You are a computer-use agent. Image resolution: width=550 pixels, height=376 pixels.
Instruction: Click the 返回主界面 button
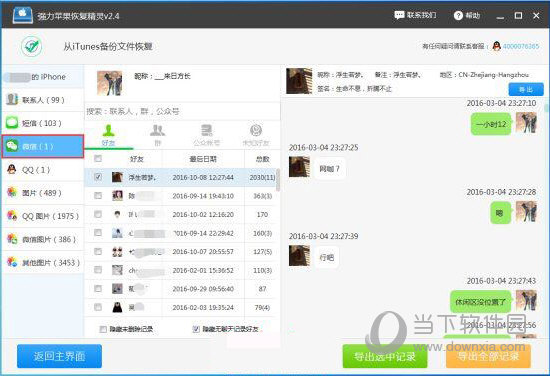[x=59, y=356]
